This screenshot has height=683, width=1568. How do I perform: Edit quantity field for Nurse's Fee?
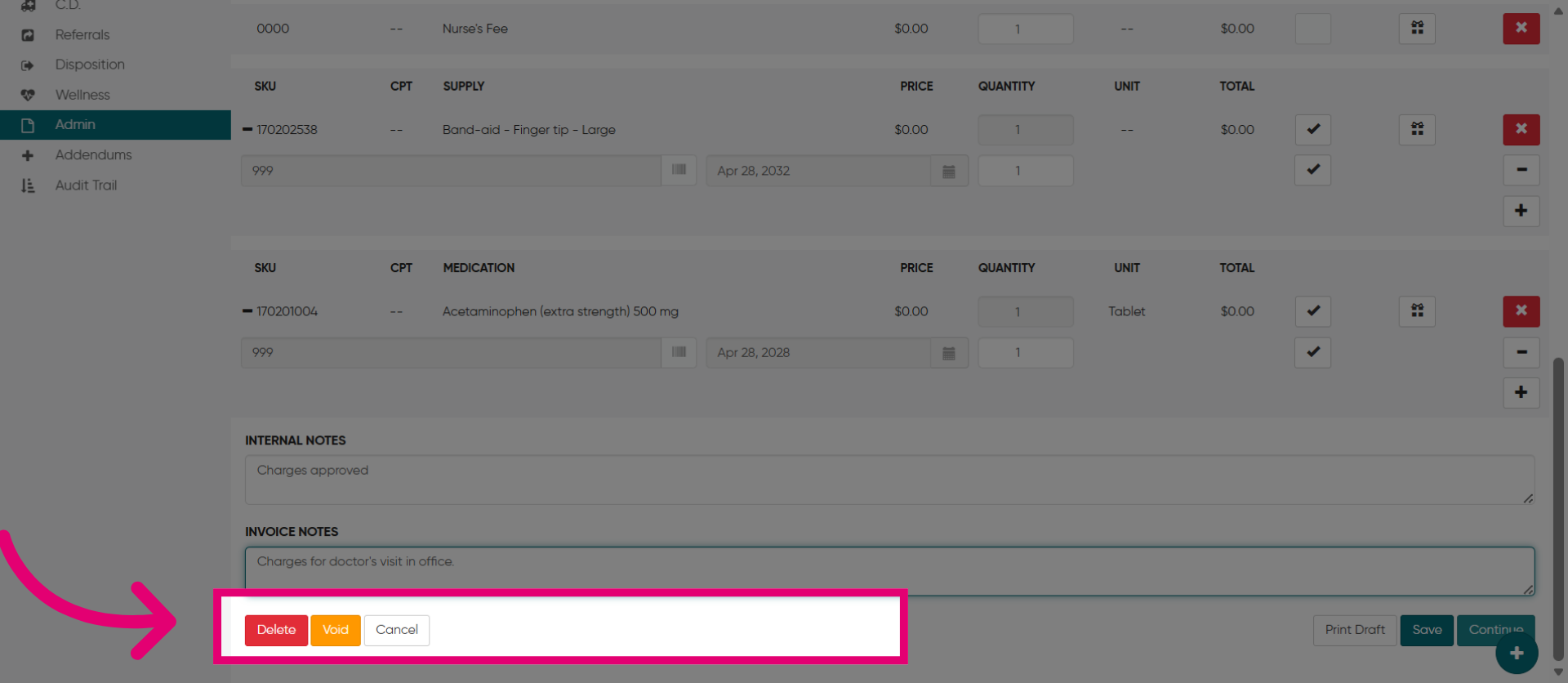coord(1025,29)
